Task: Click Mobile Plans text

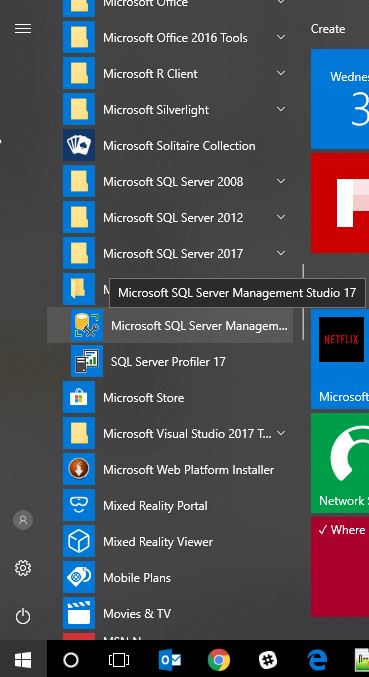Action: tap(137, 578)
